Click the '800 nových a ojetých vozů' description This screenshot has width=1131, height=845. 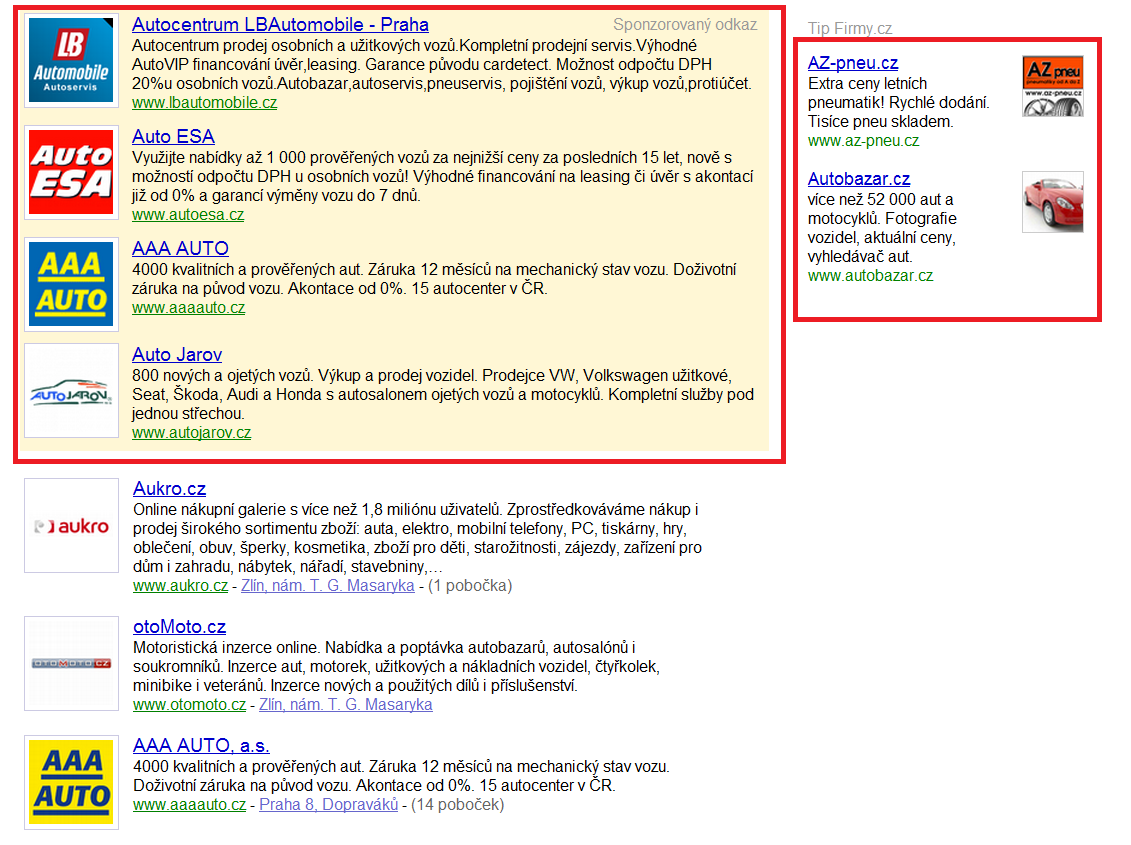coord(443,394)
